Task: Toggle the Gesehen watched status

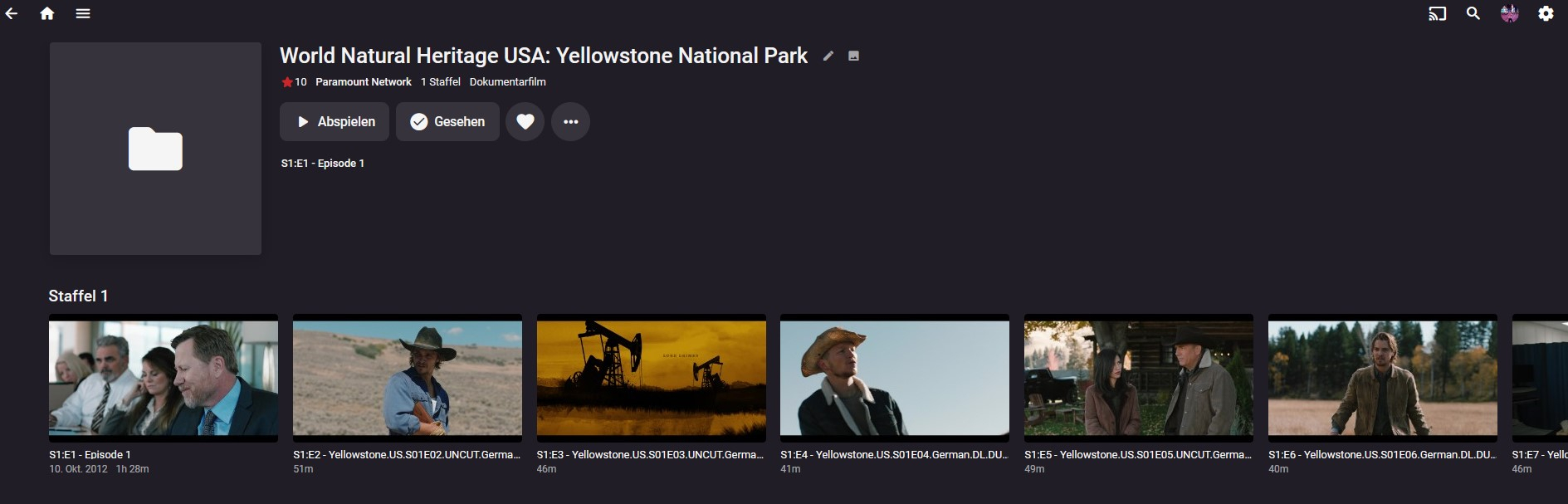Action: [447, 122]
